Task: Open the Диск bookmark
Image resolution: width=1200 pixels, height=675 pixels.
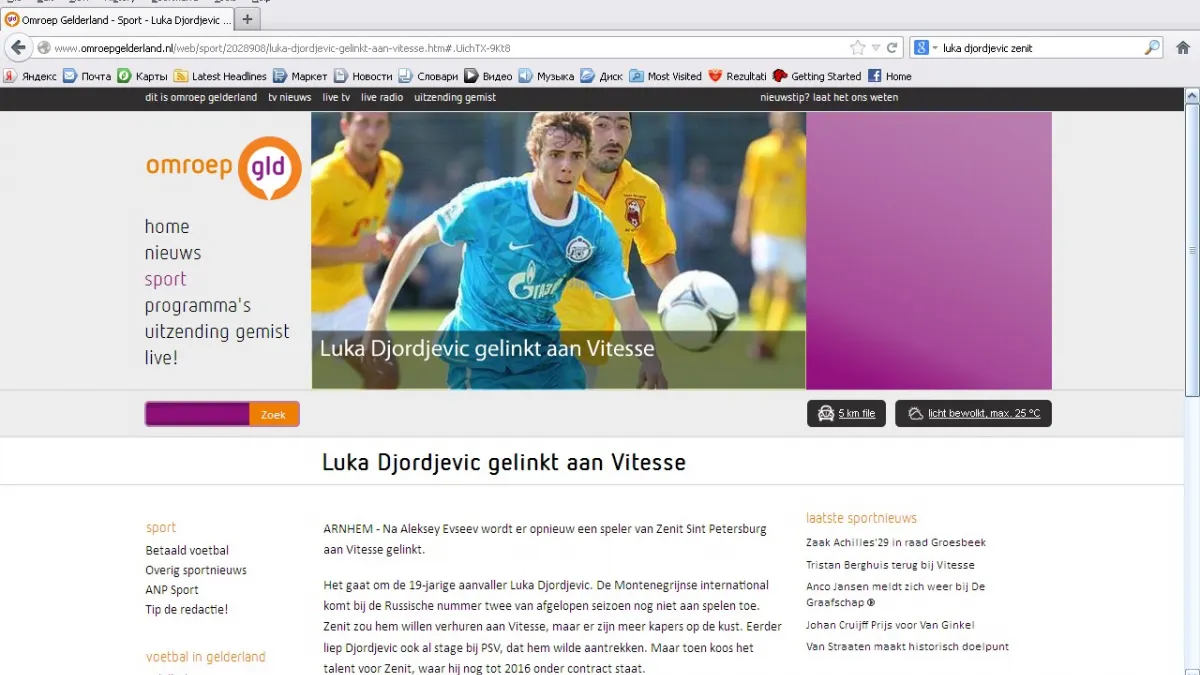Action: pos(602,76)
